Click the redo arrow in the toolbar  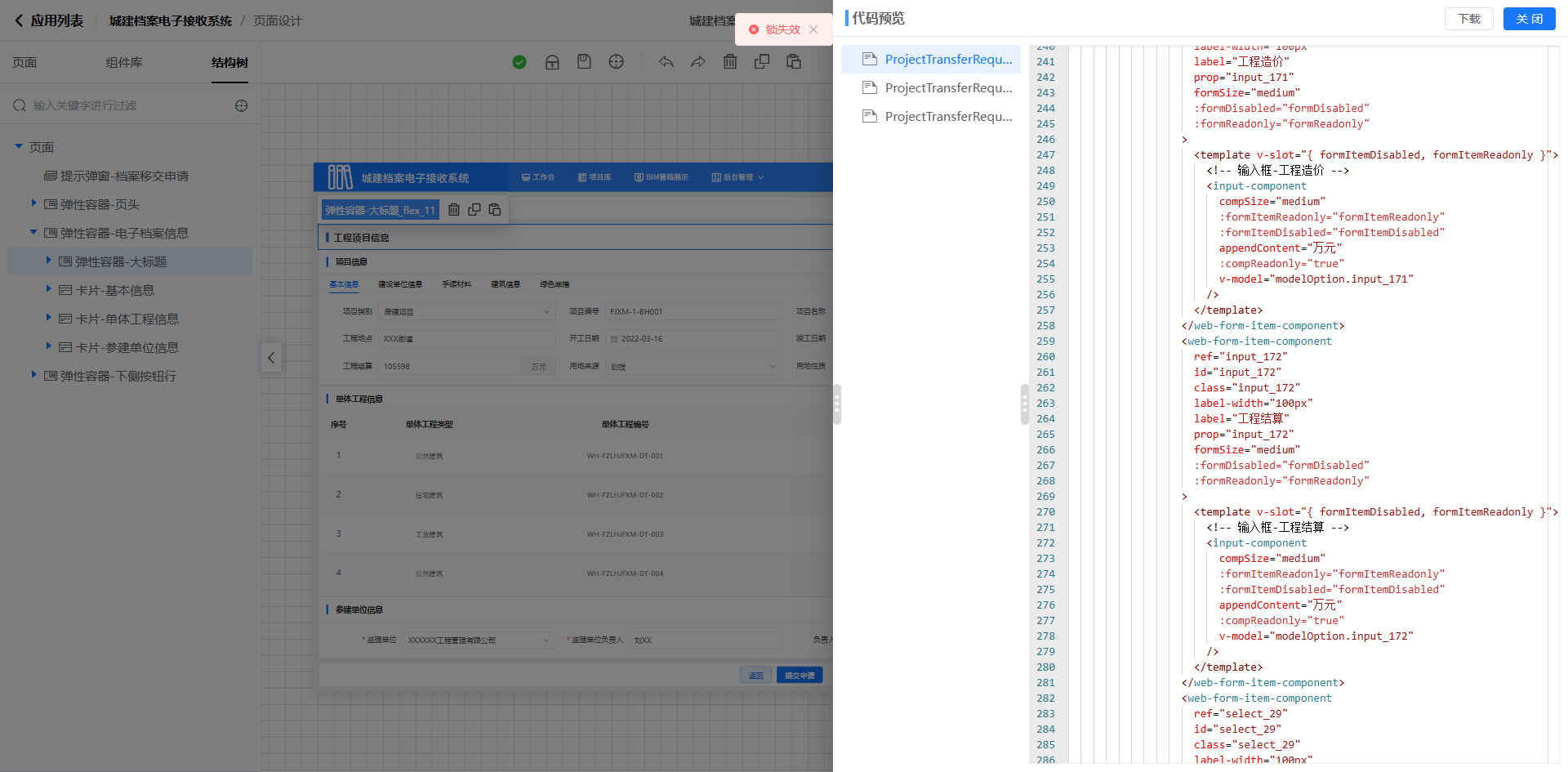[x=698, y=62]
